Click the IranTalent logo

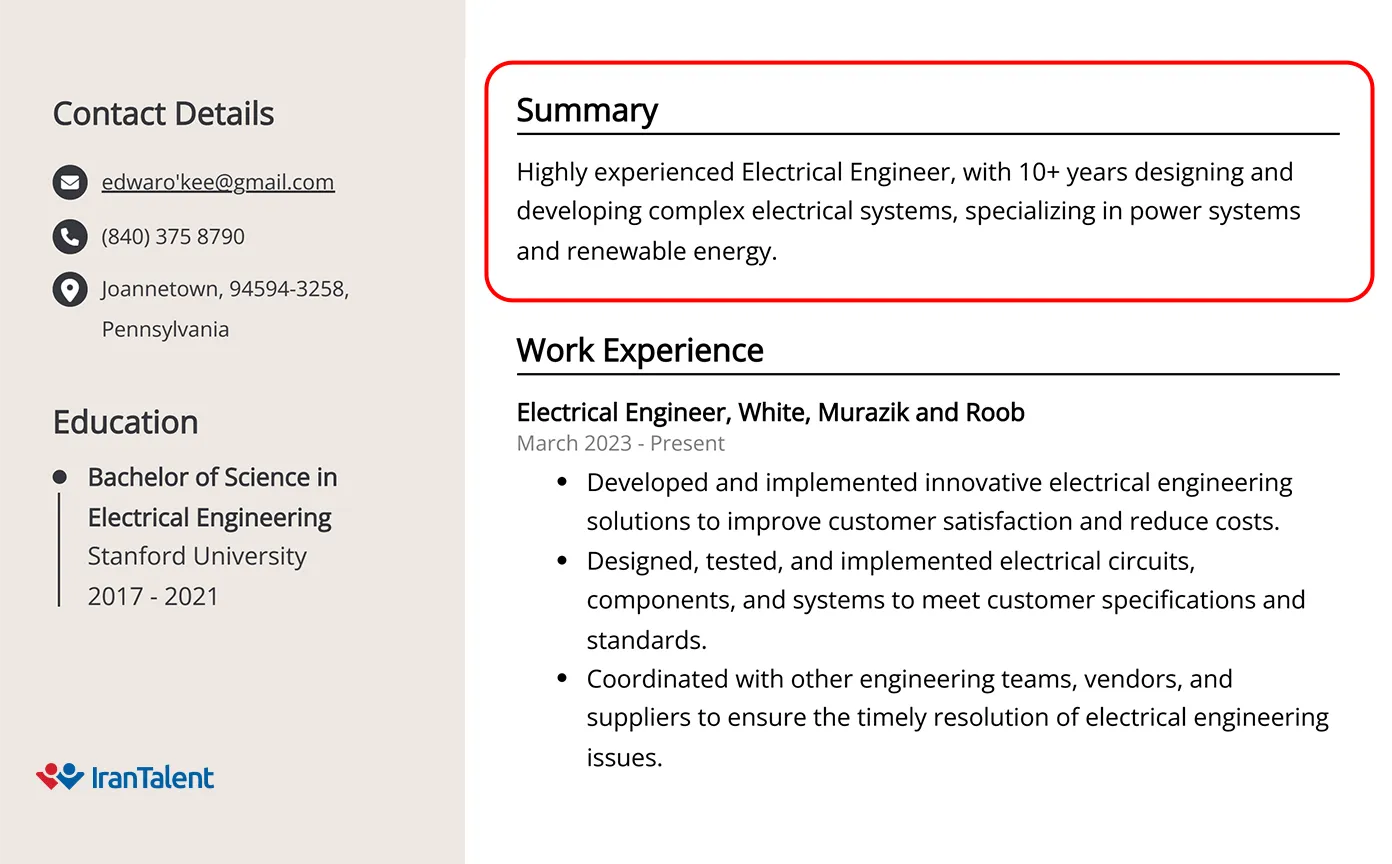(125, 777)
